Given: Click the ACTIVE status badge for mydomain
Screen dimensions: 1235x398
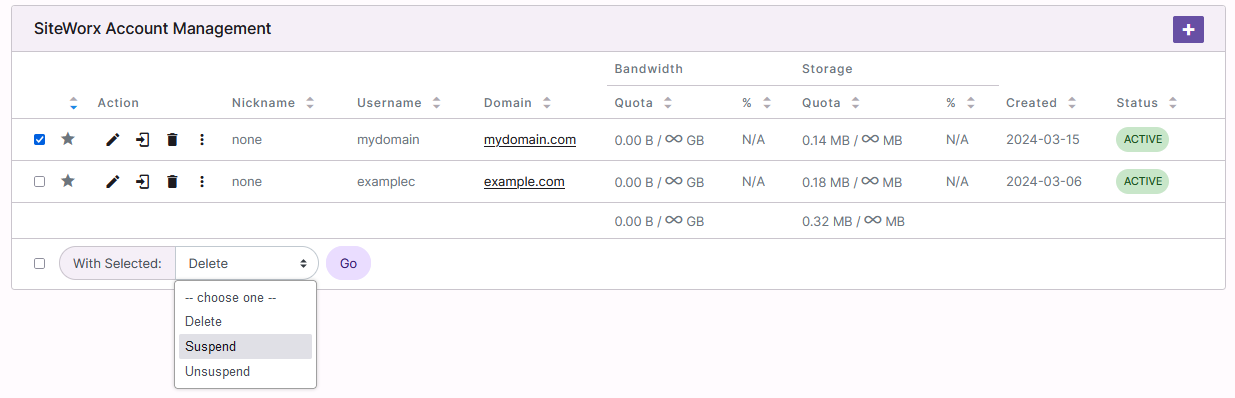Looking at the screenshot, I should pos(1142,139).
